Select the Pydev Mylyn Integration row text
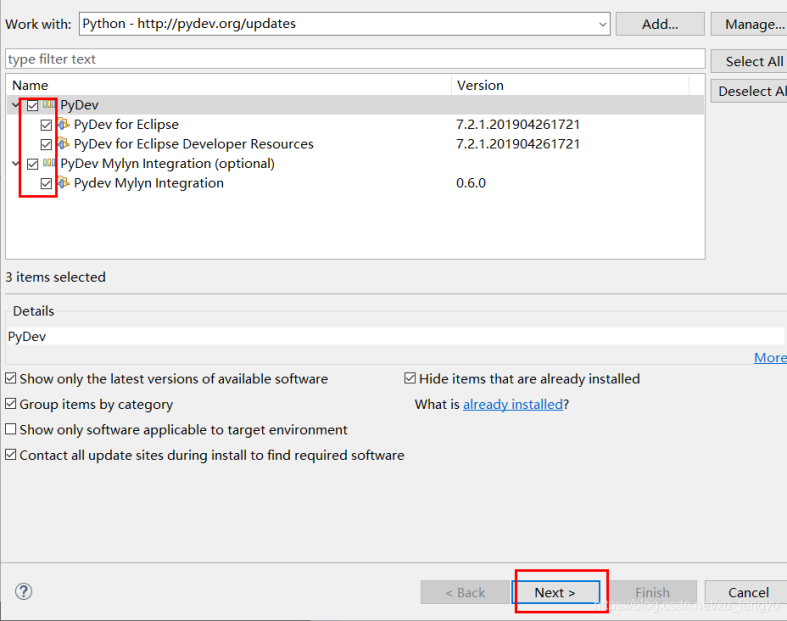Viewport: 787px width, 621px height. pyautogui.click(x=149, y=183)
